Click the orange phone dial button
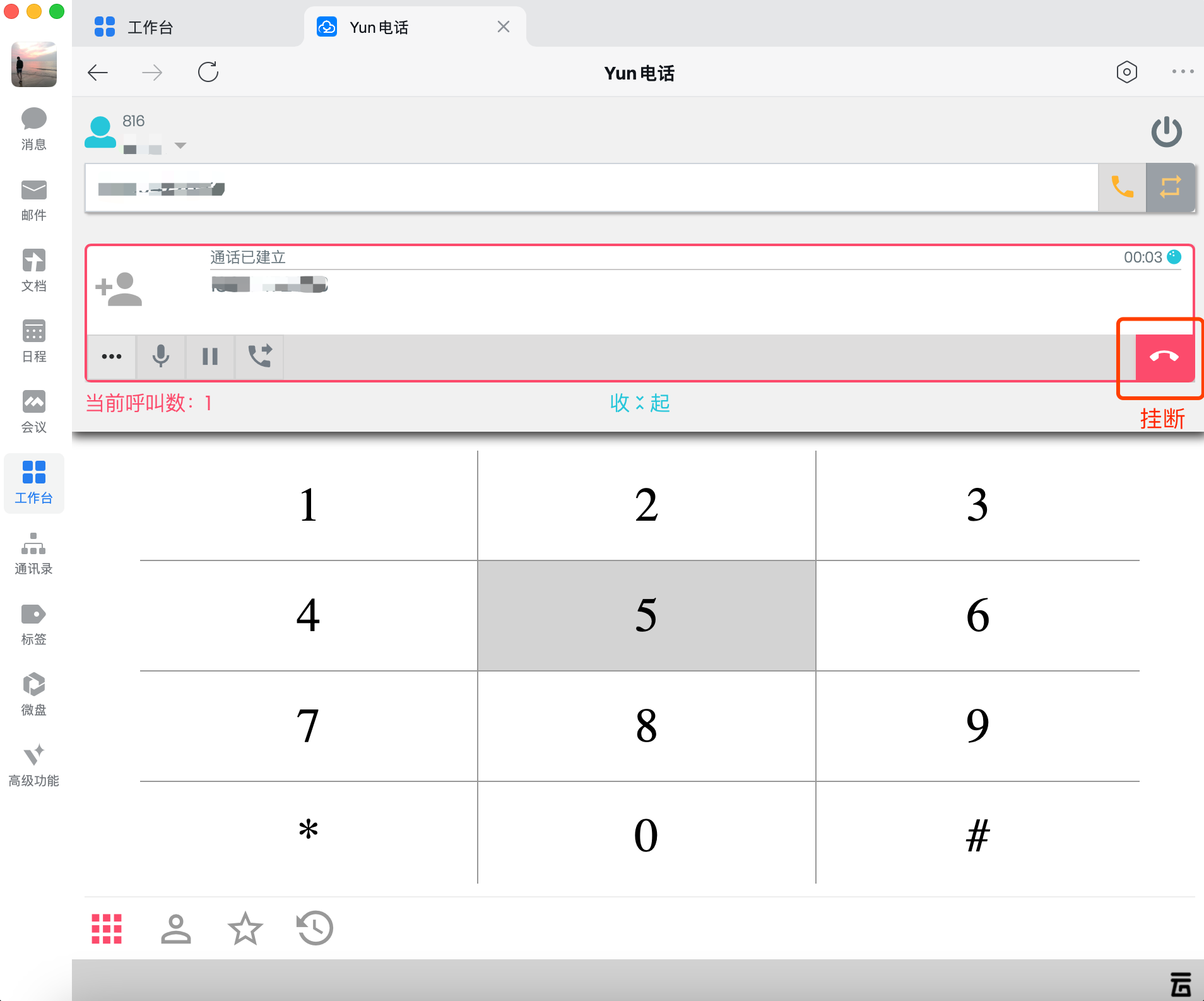 [x=1122, y=187]
